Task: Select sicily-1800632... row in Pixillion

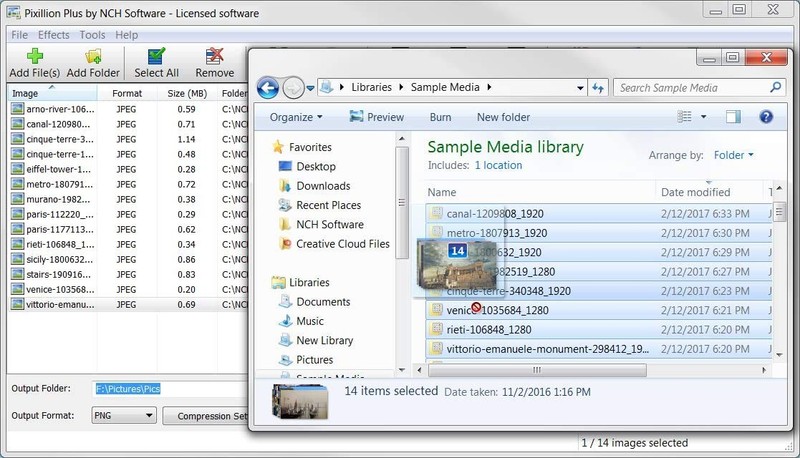Action: click(x=128, y=259)
